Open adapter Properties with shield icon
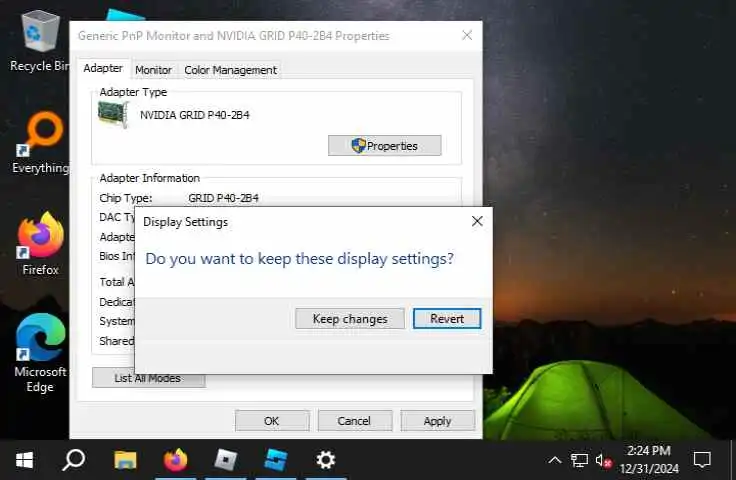Viewport: 736px width, 480px height. click(384, 146)
